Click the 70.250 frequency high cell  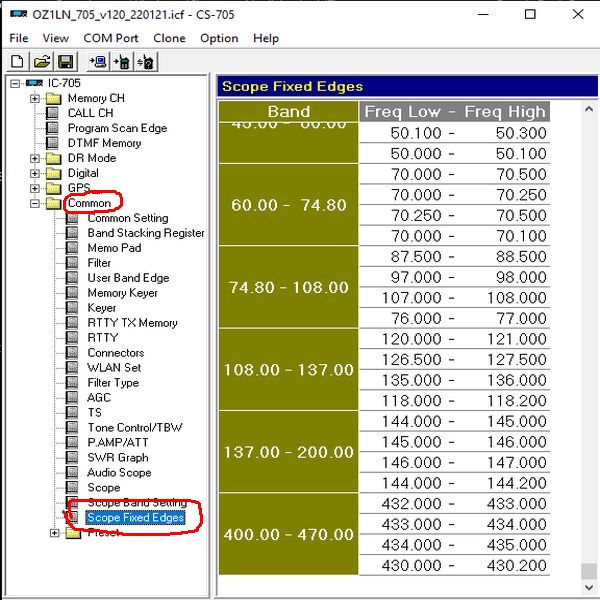pyautogui.click(x=521, y=195)
